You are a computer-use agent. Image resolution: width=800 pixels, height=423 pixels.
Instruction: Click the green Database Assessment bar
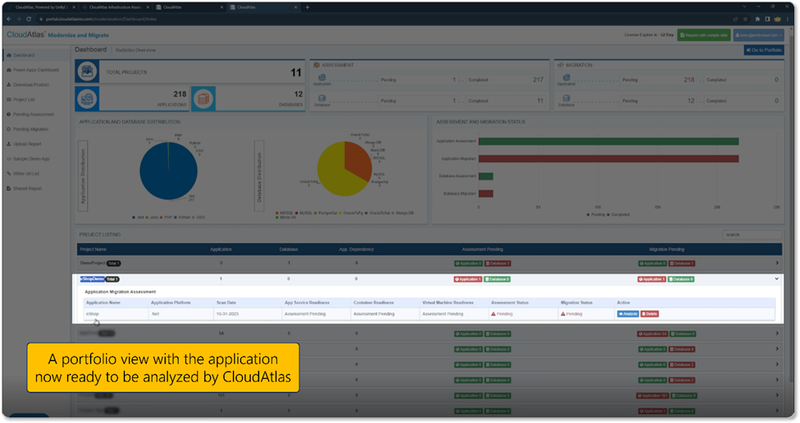[x=486, y=176]
